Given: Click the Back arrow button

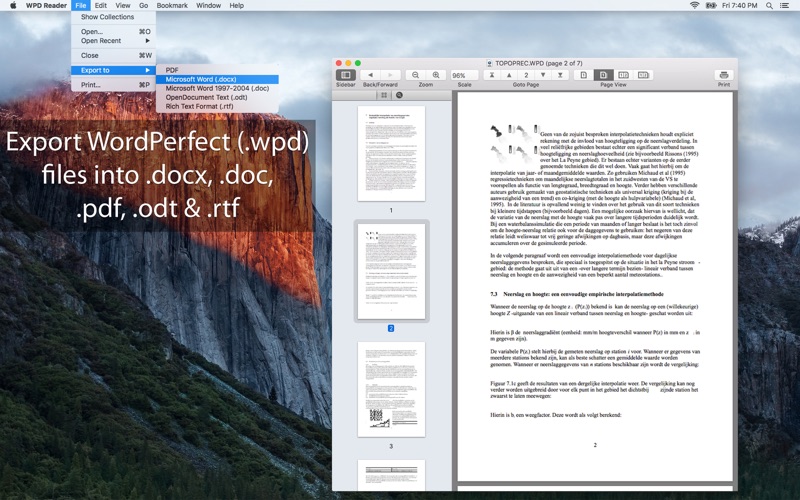Looking at the screenshot, I should coord(370,75).
